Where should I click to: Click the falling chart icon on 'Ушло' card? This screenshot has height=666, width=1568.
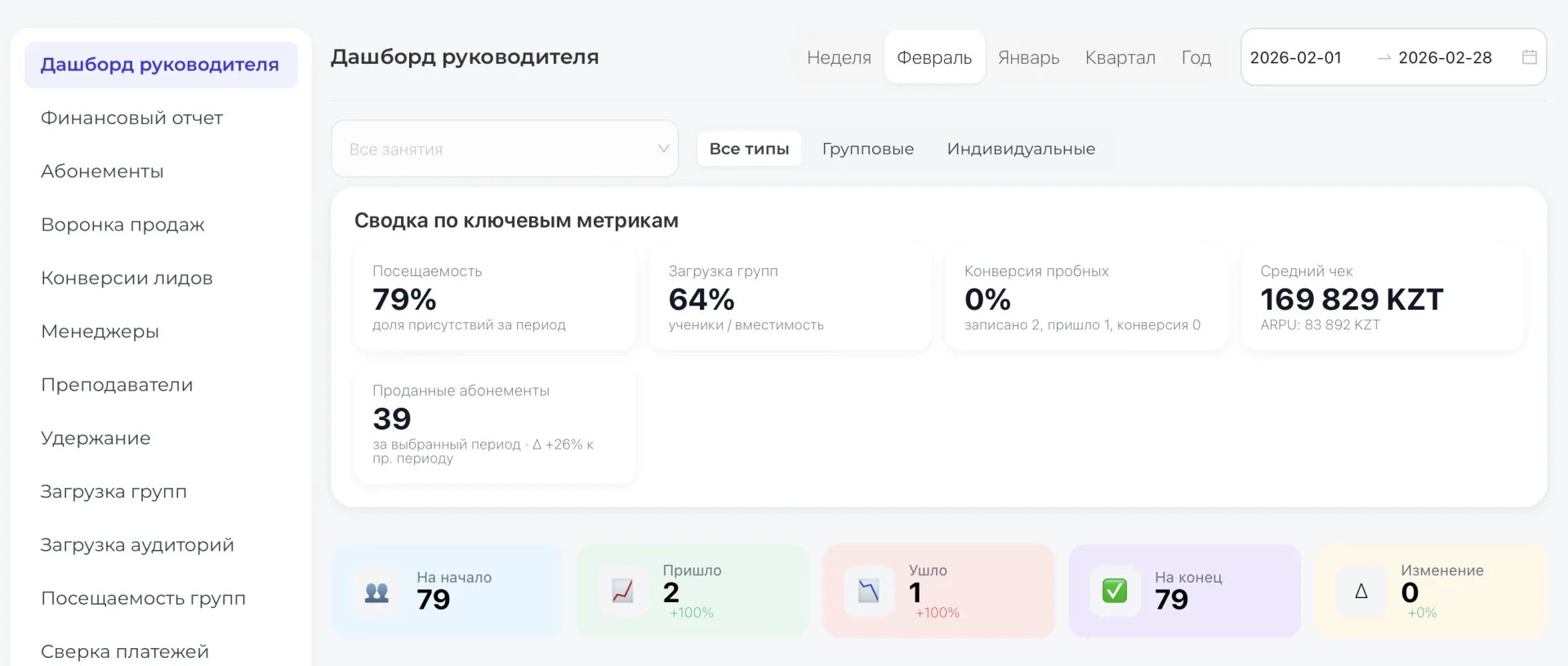point(868,591)
